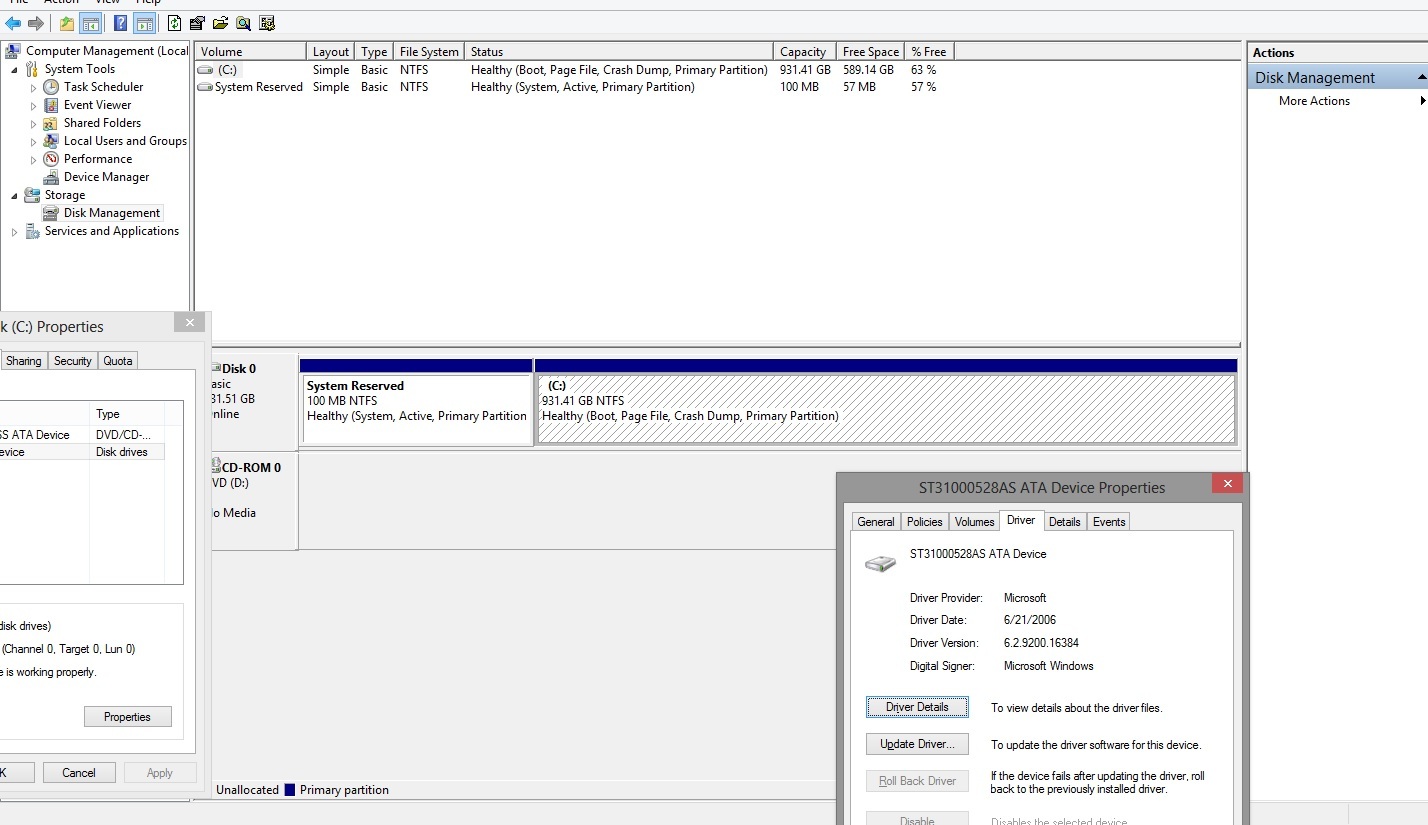Expand the Services and Applications node
Image resolution: width=1428 pixels, height=825 pixels.
pos(14,231)
